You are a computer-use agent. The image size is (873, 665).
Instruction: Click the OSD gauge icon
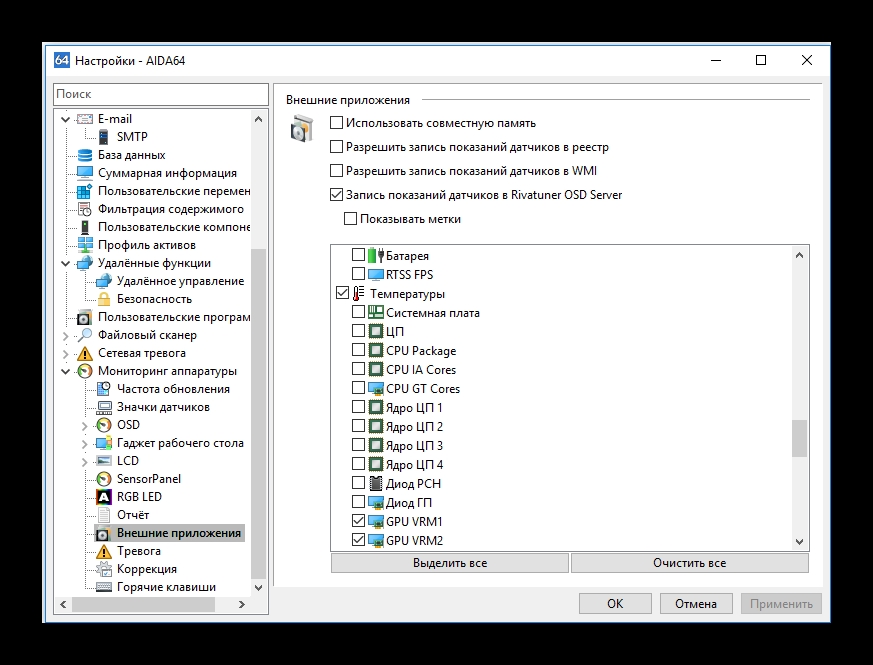point(104,425)
